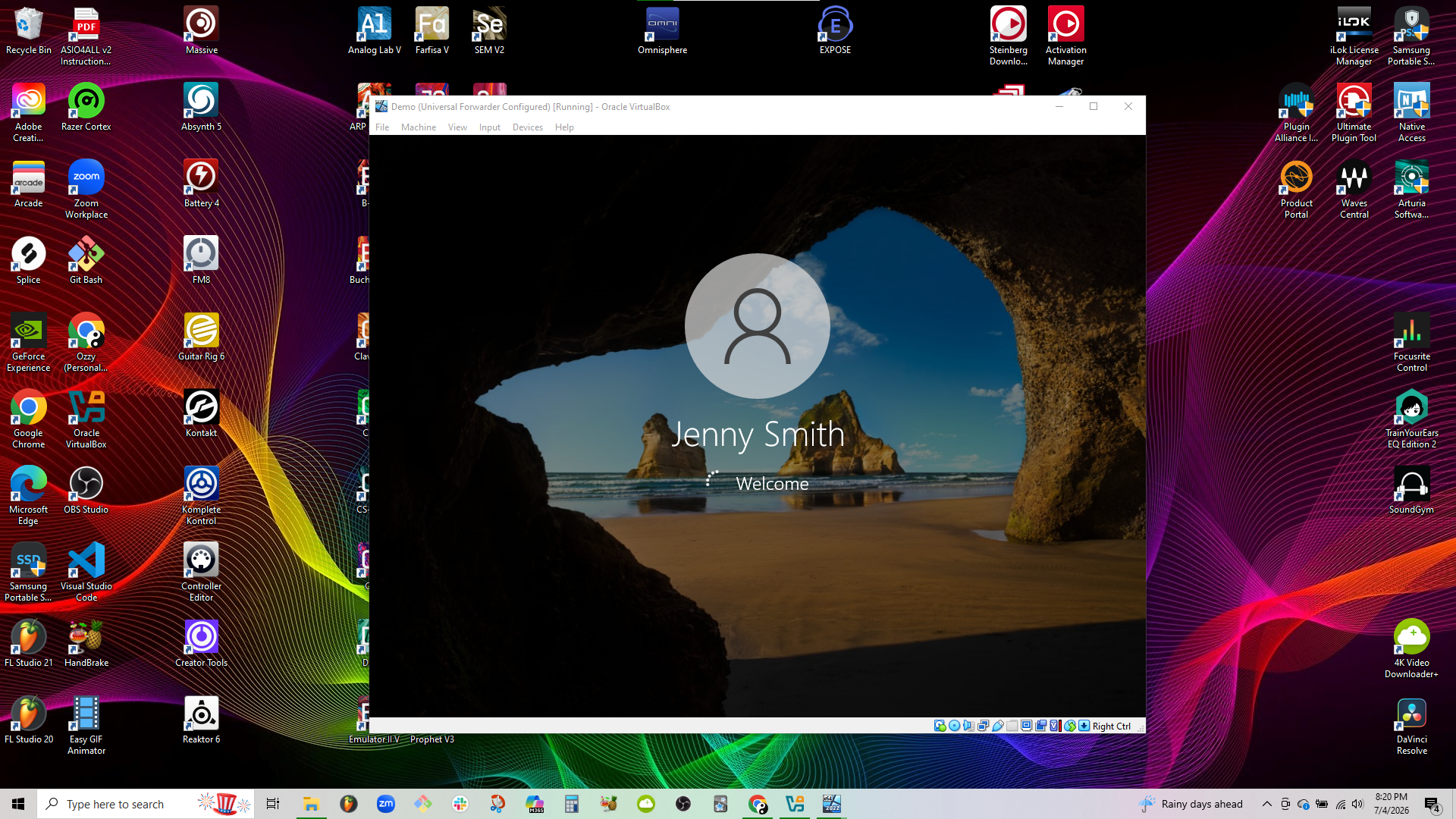Click the recording status icon
The image size is (1456, 819).
point(1040,726)
